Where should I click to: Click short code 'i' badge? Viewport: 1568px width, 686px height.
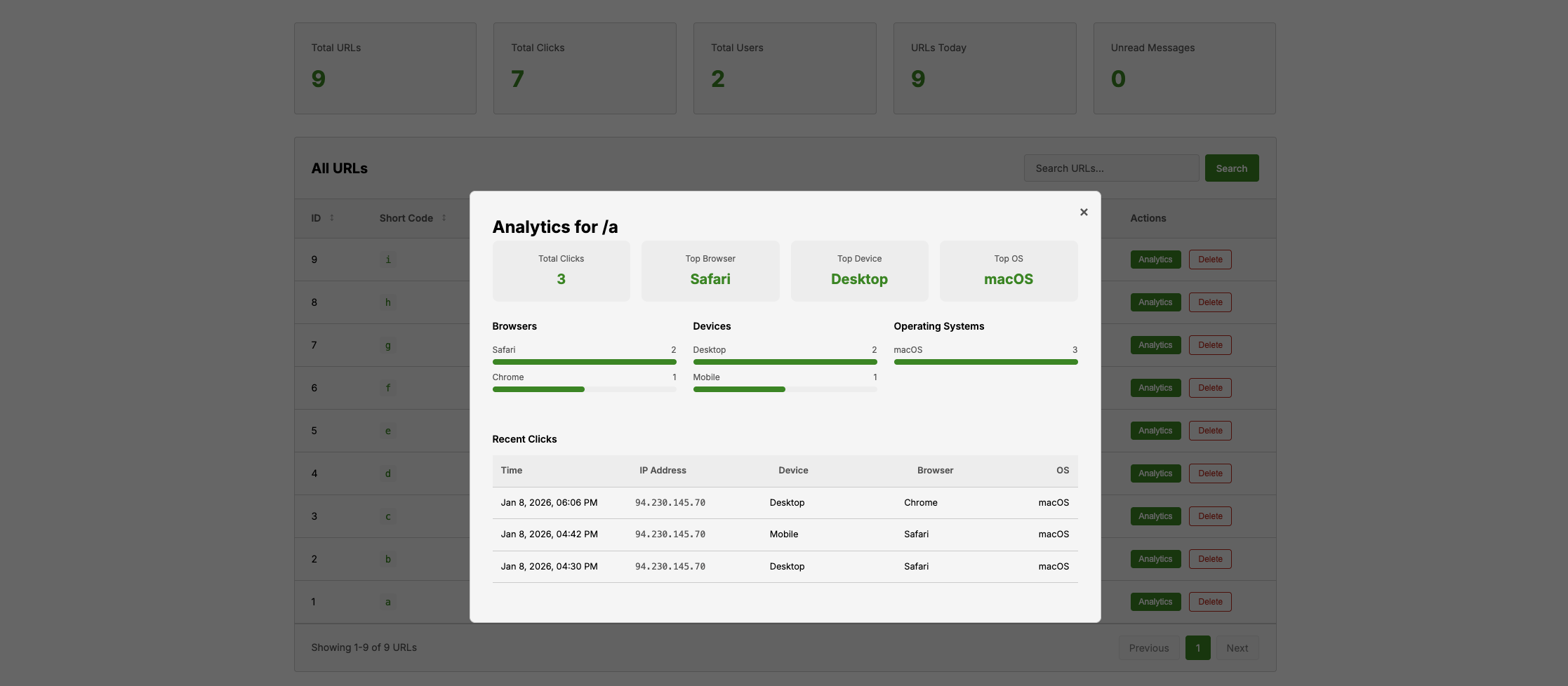tap(388, 260)
